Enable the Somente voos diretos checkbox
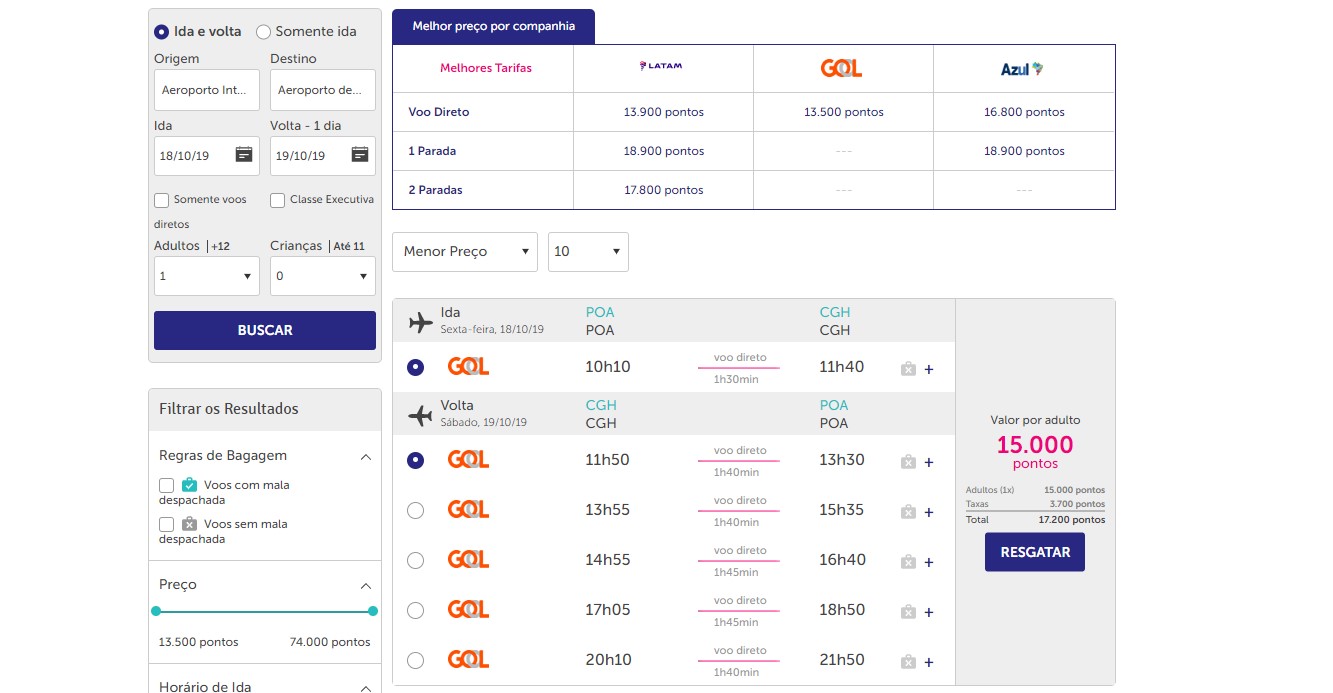 (x=162, y=200)
